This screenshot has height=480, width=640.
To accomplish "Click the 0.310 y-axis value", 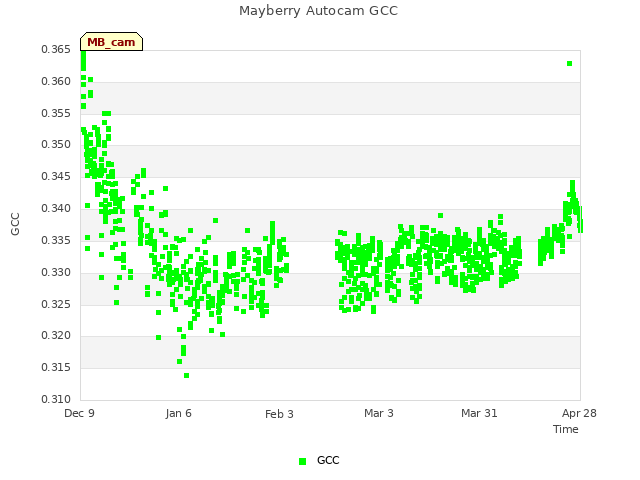I will pos(56,399).
